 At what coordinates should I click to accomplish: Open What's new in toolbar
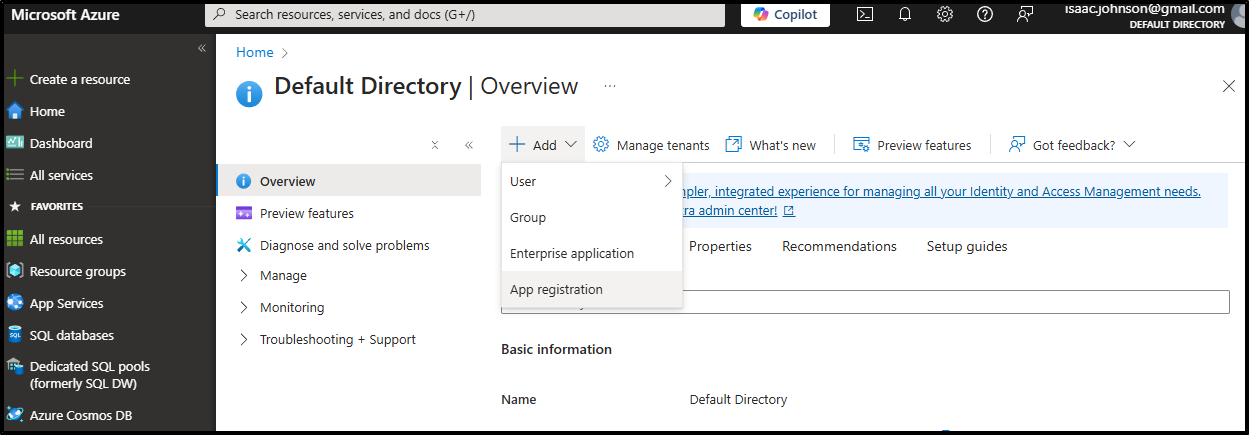(x=771, y=145)
